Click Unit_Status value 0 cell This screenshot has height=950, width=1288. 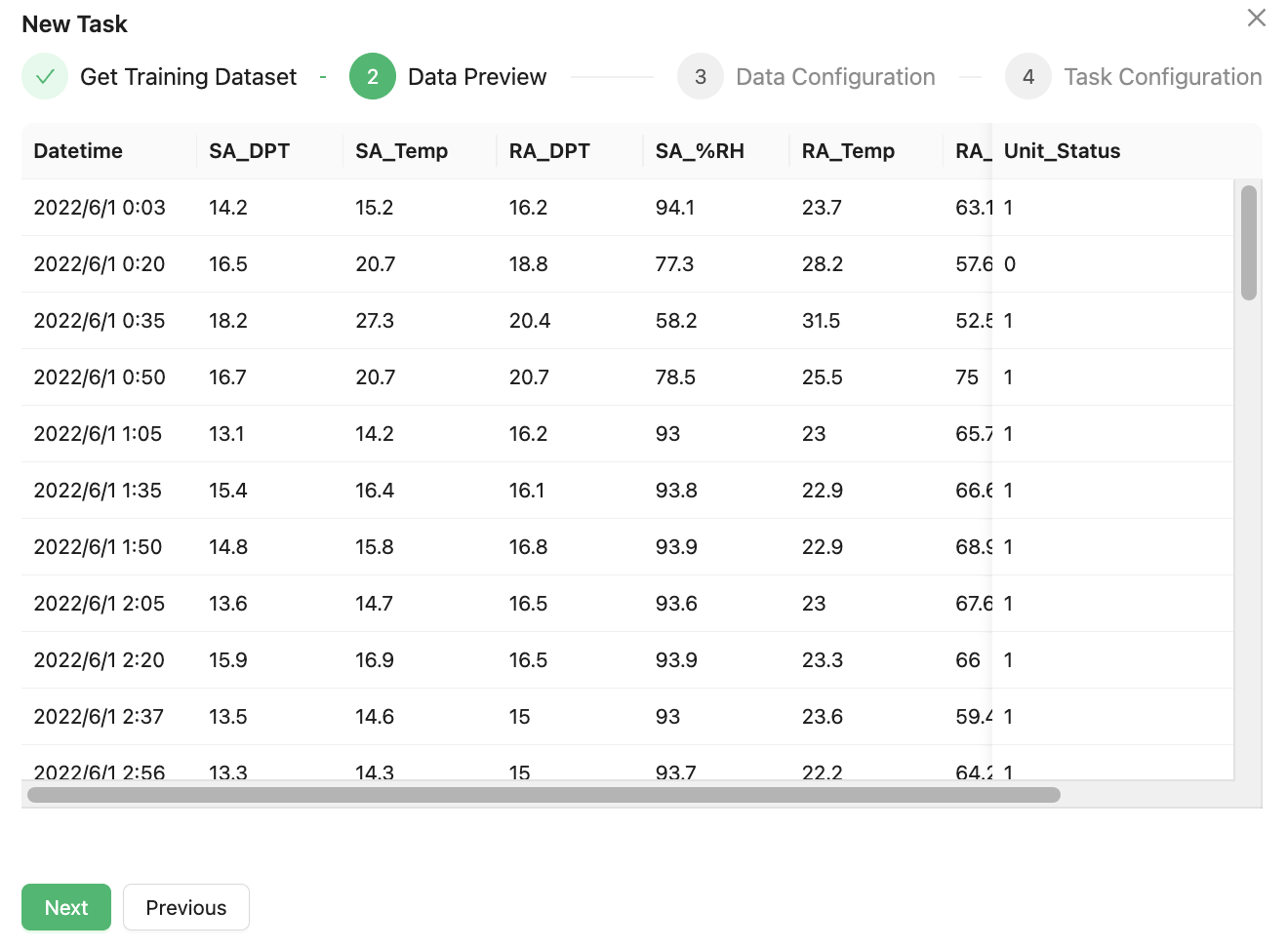coord(1010,264)
